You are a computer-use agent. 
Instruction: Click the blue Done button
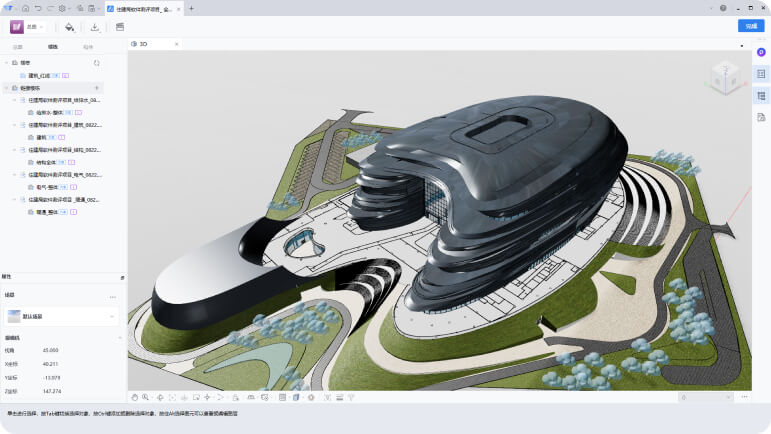click(750, 26)
